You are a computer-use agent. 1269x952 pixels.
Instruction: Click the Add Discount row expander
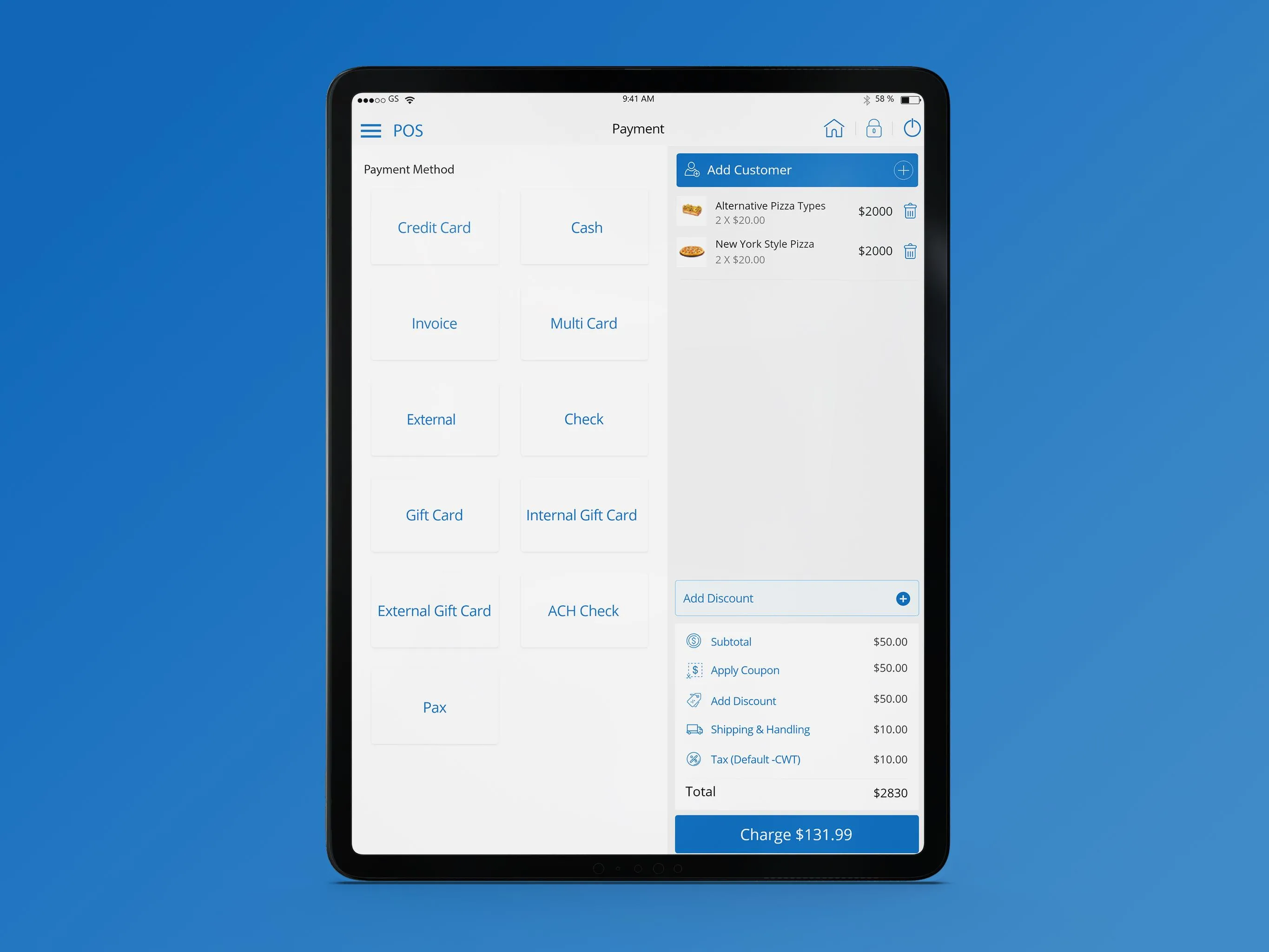click(901, 598)
